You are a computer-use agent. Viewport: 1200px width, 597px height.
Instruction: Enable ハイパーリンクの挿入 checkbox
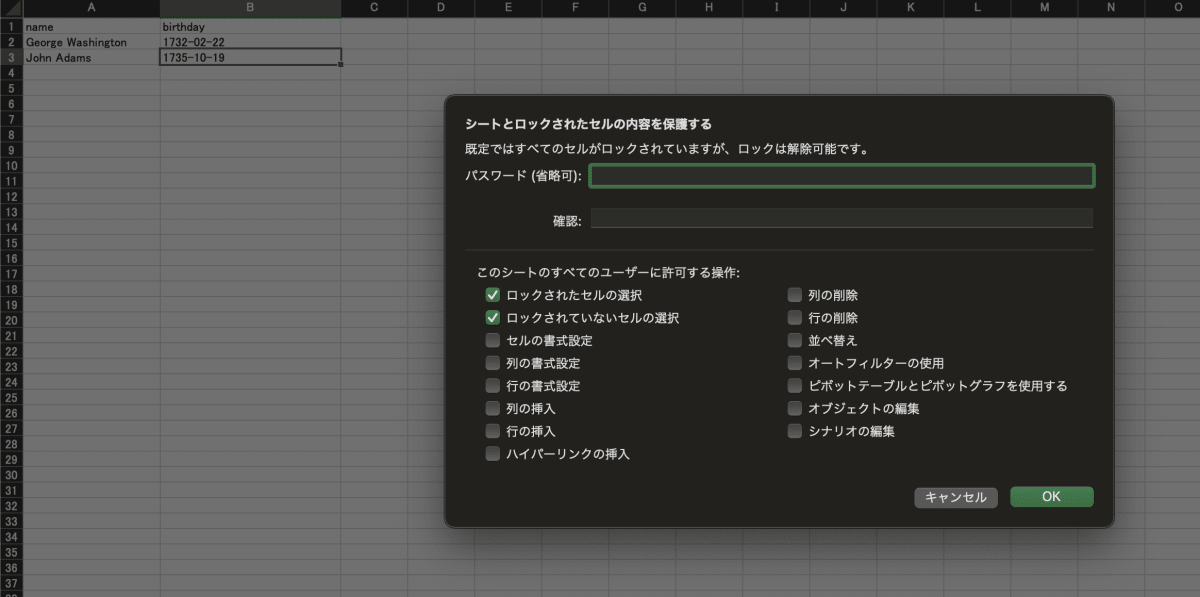492,454
